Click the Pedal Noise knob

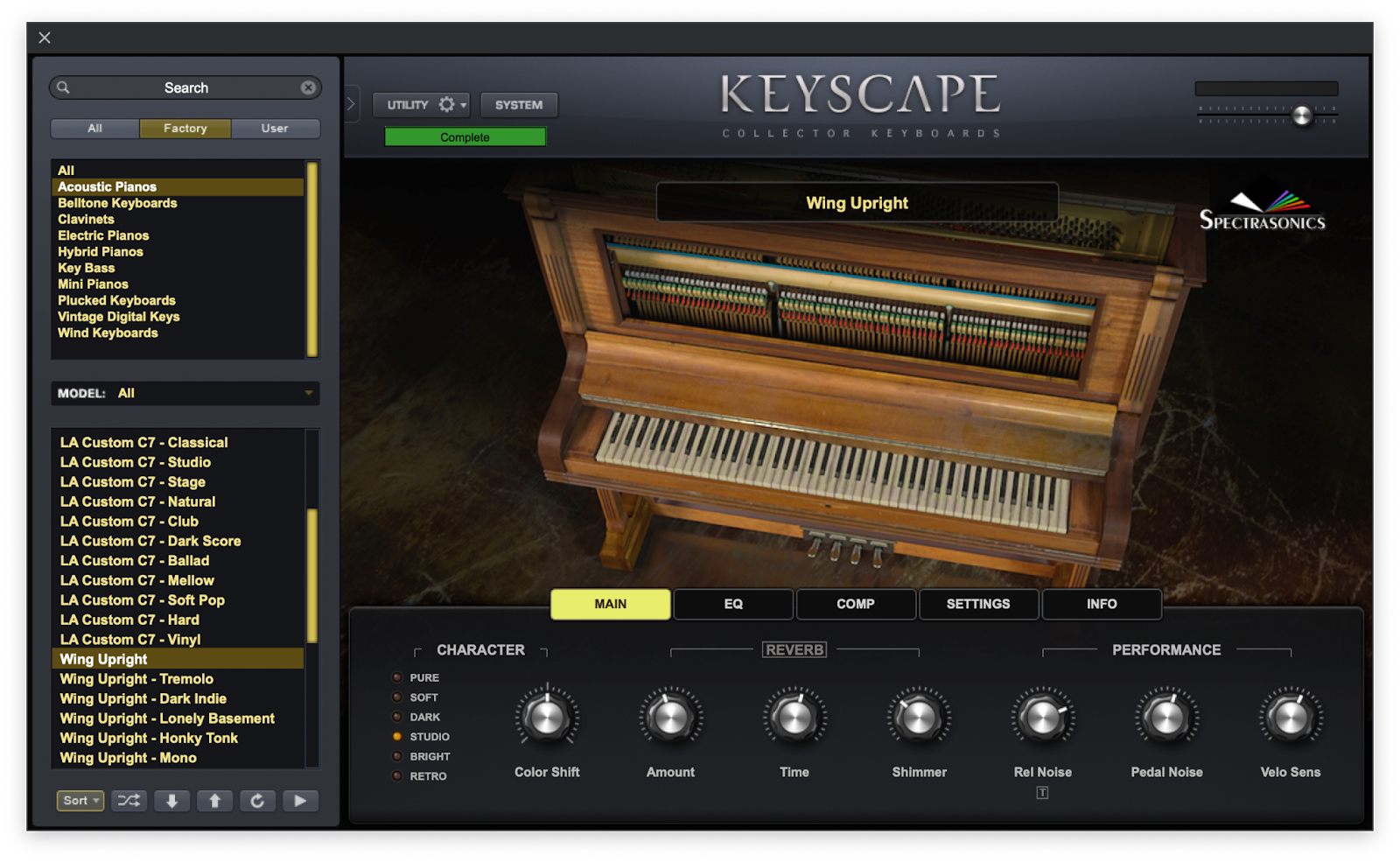click(1166, 718)
